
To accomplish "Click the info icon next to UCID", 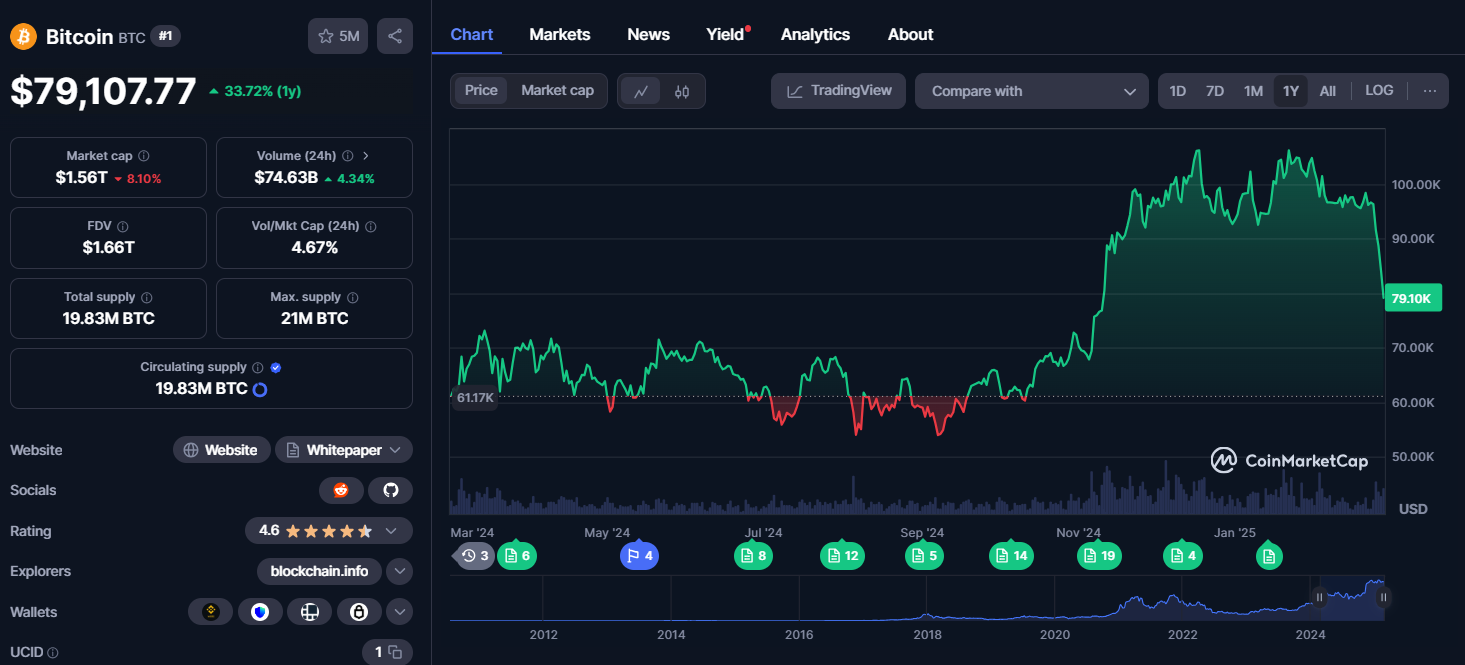I will pyautogui.click(x=53, y=653).
